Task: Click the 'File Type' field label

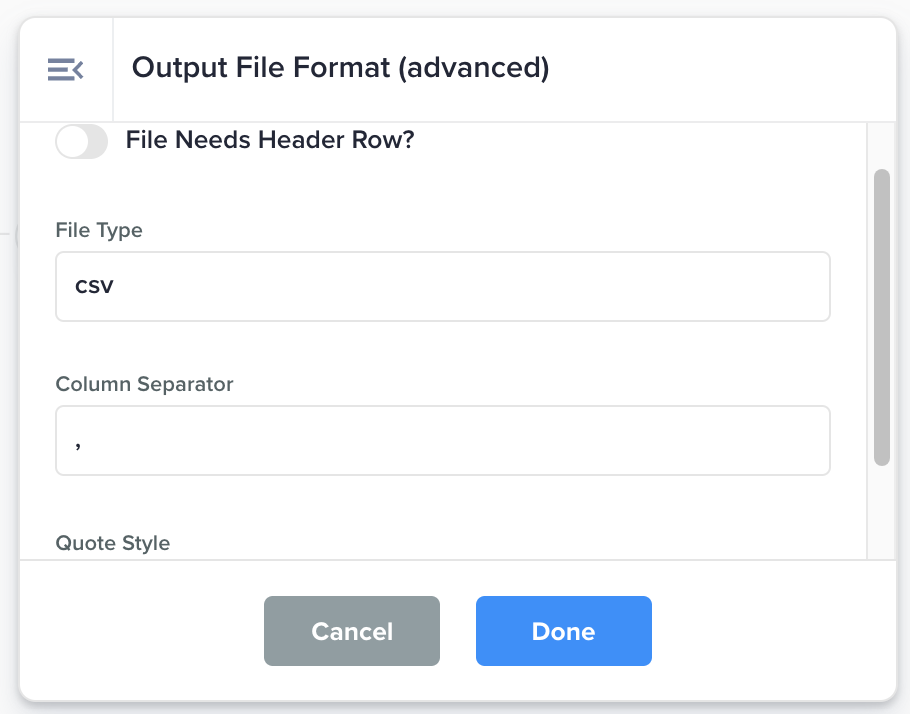Action: 99,230
